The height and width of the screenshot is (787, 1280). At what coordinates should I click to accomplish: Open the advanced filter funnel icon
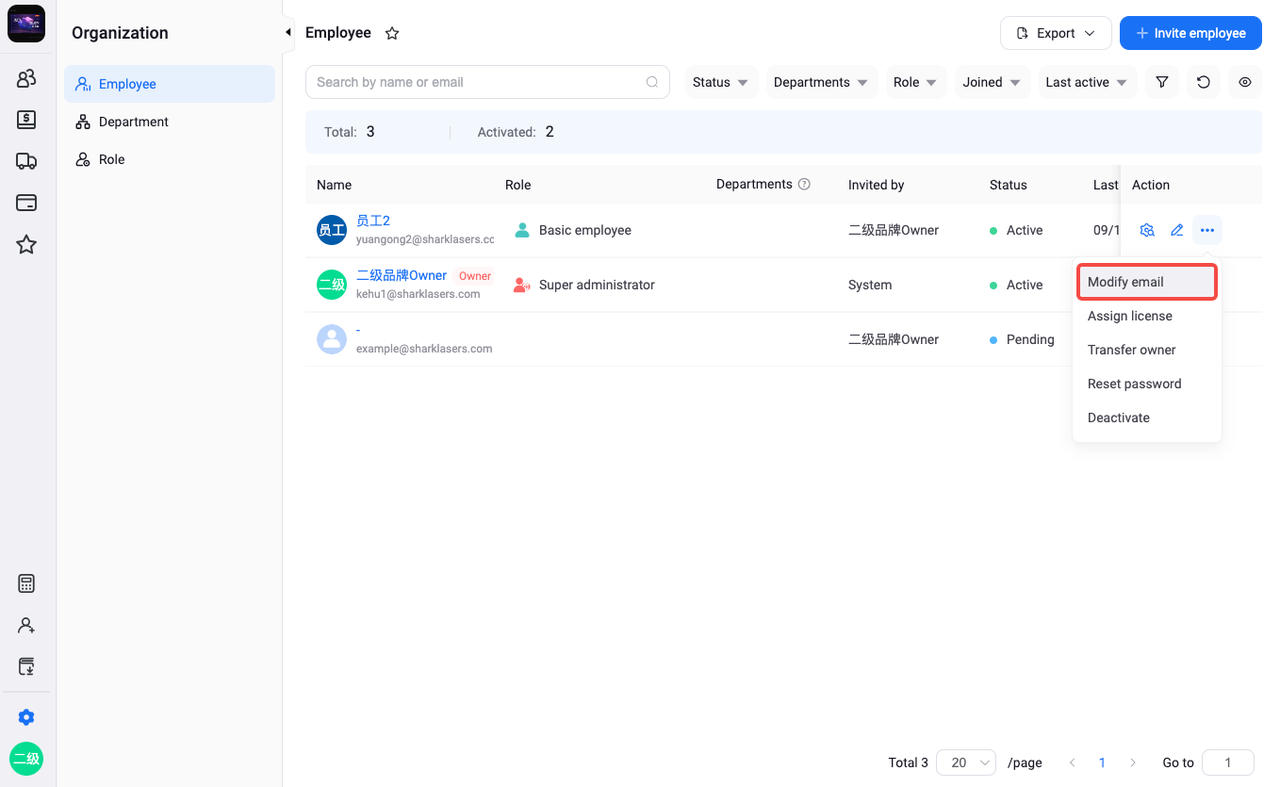(x=1162, y=82)
